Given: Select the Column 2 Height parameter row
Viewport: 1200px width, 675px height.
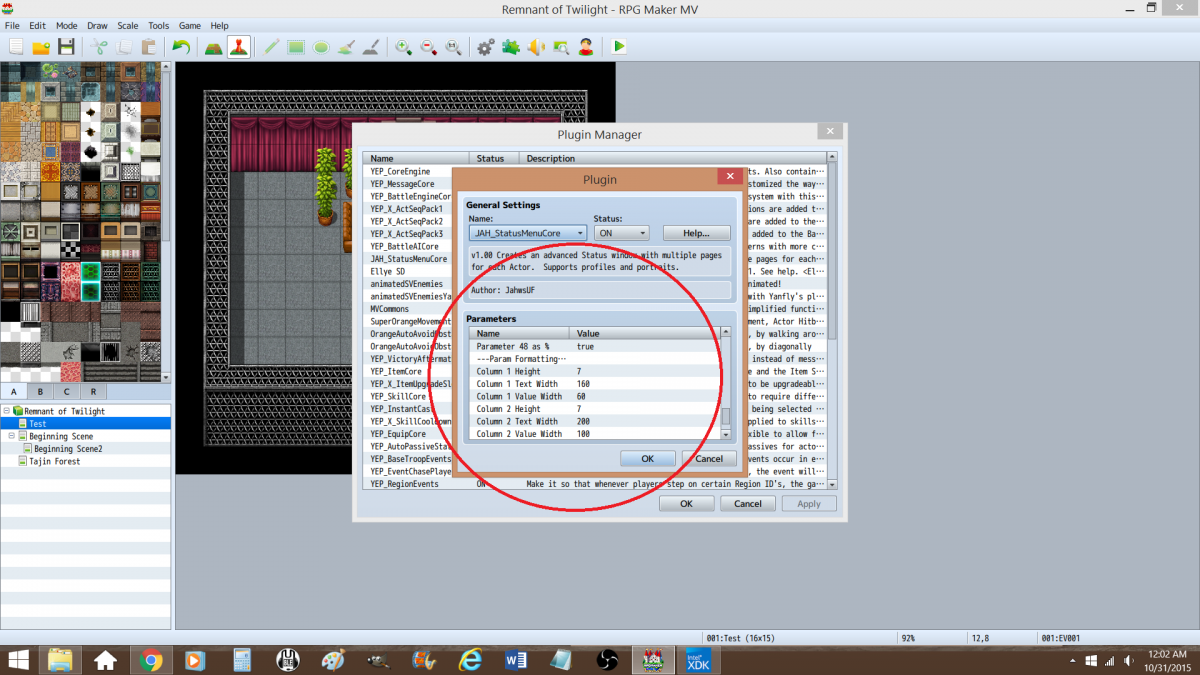Looking at the screenshot, I should coord(595,409).
